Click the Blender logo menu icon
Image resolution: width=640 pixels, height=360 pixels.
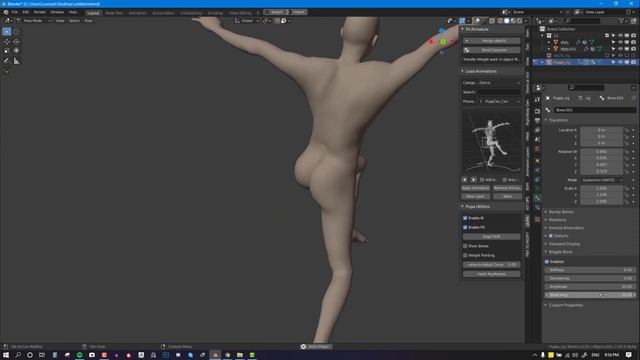point(6,12)
